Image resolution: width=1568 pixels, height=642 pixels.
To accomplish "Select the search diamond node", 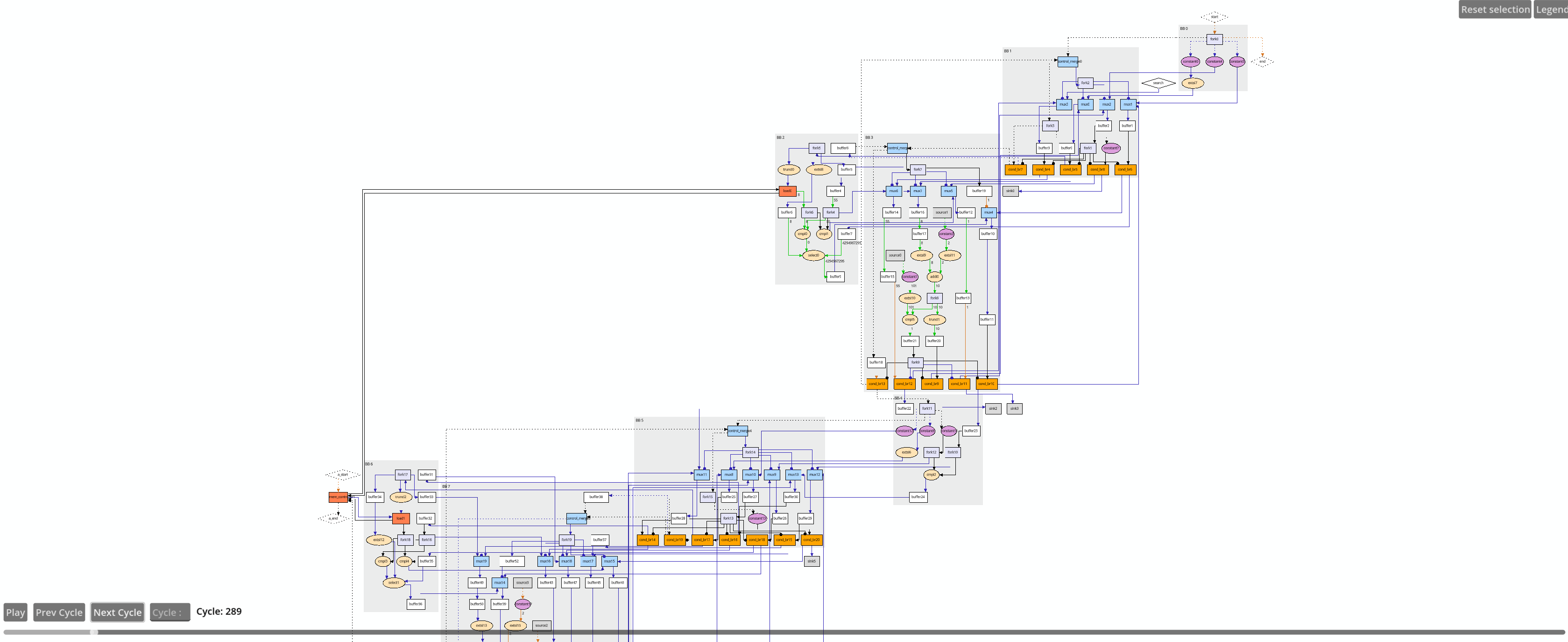I will 1158,83.
